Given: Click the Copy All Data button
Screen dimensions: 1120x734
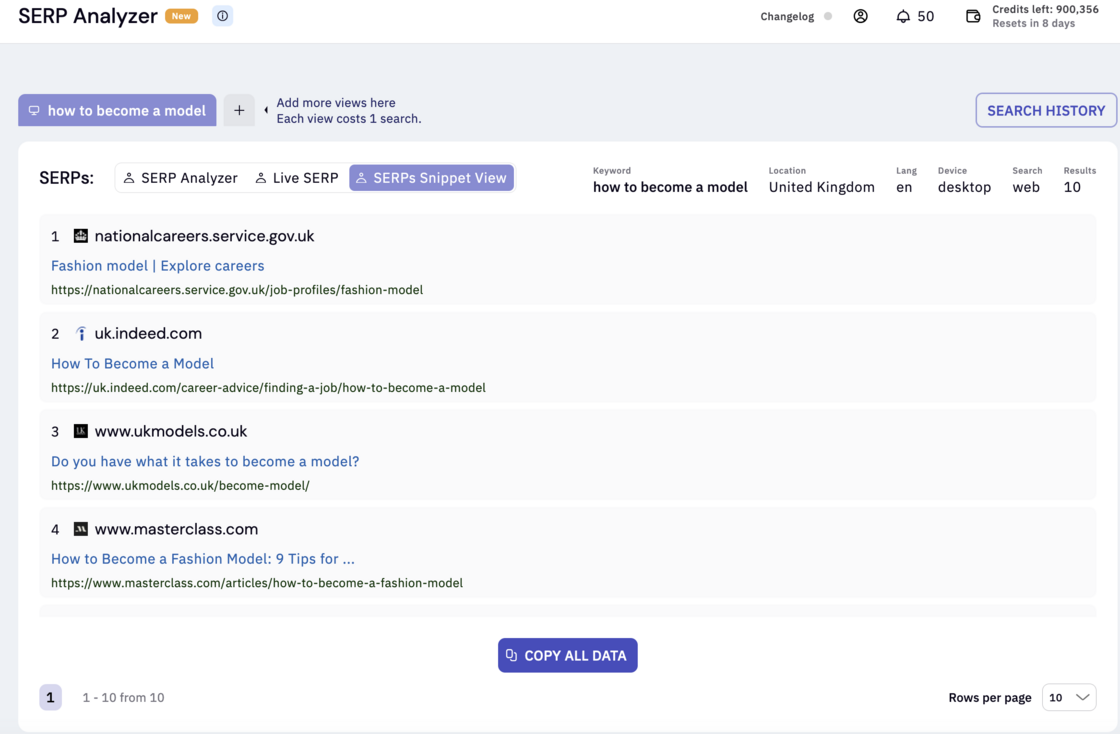Looking at the screenshot, I should click(568, 655).
